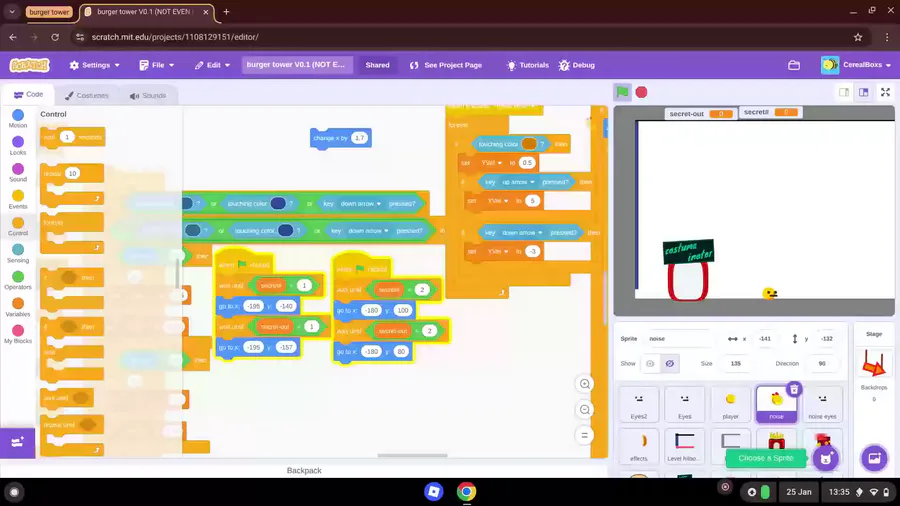Click dark blue touching color swatch in lower row

tap(285, 231)
